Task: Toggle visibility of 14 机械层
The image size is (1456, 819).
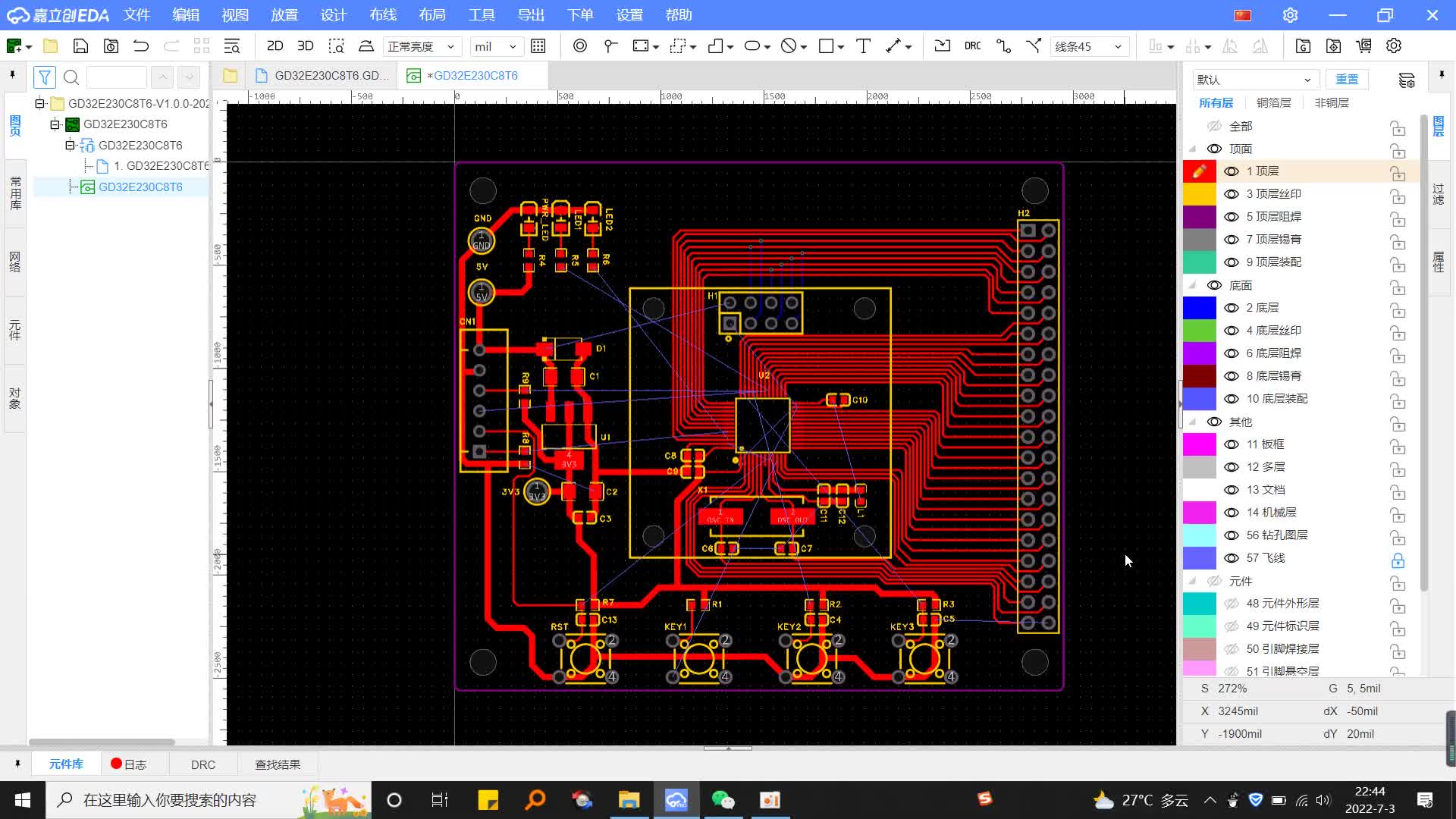Action: (1232, 513)
